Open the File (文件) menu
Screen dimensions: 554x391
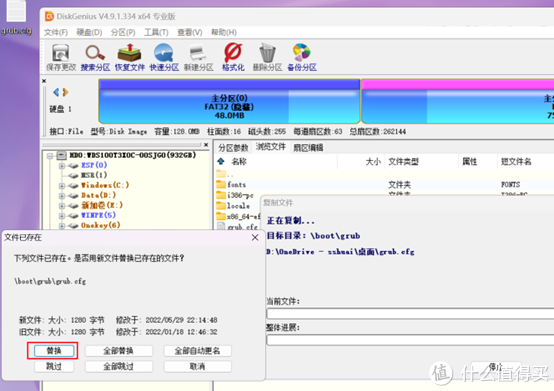click(x=55, y=32)
